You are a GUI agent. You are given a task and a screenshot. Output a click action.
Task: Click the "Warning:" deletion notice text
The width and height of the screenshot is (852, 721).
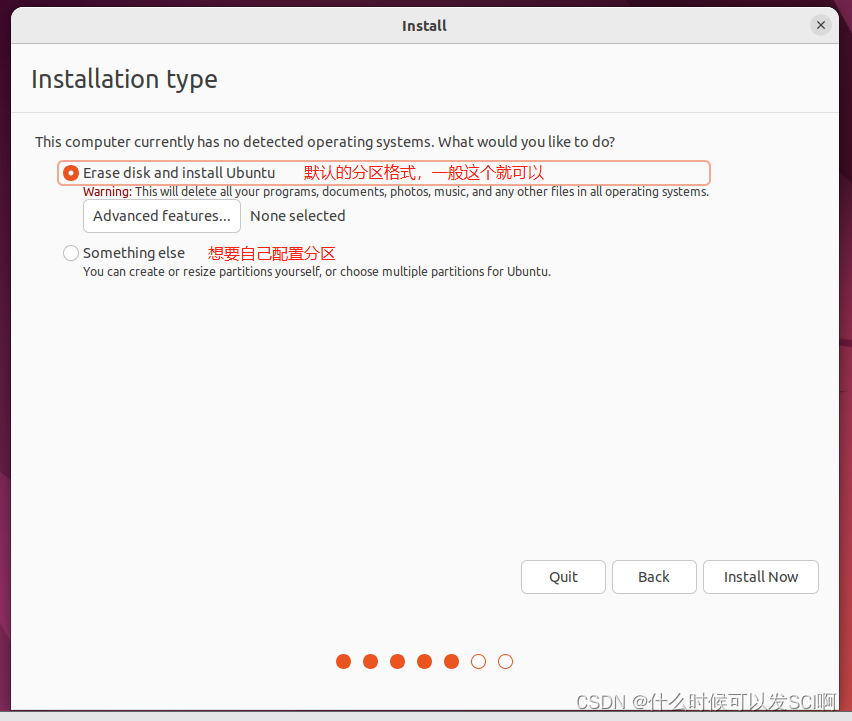(x=396, y=192)
